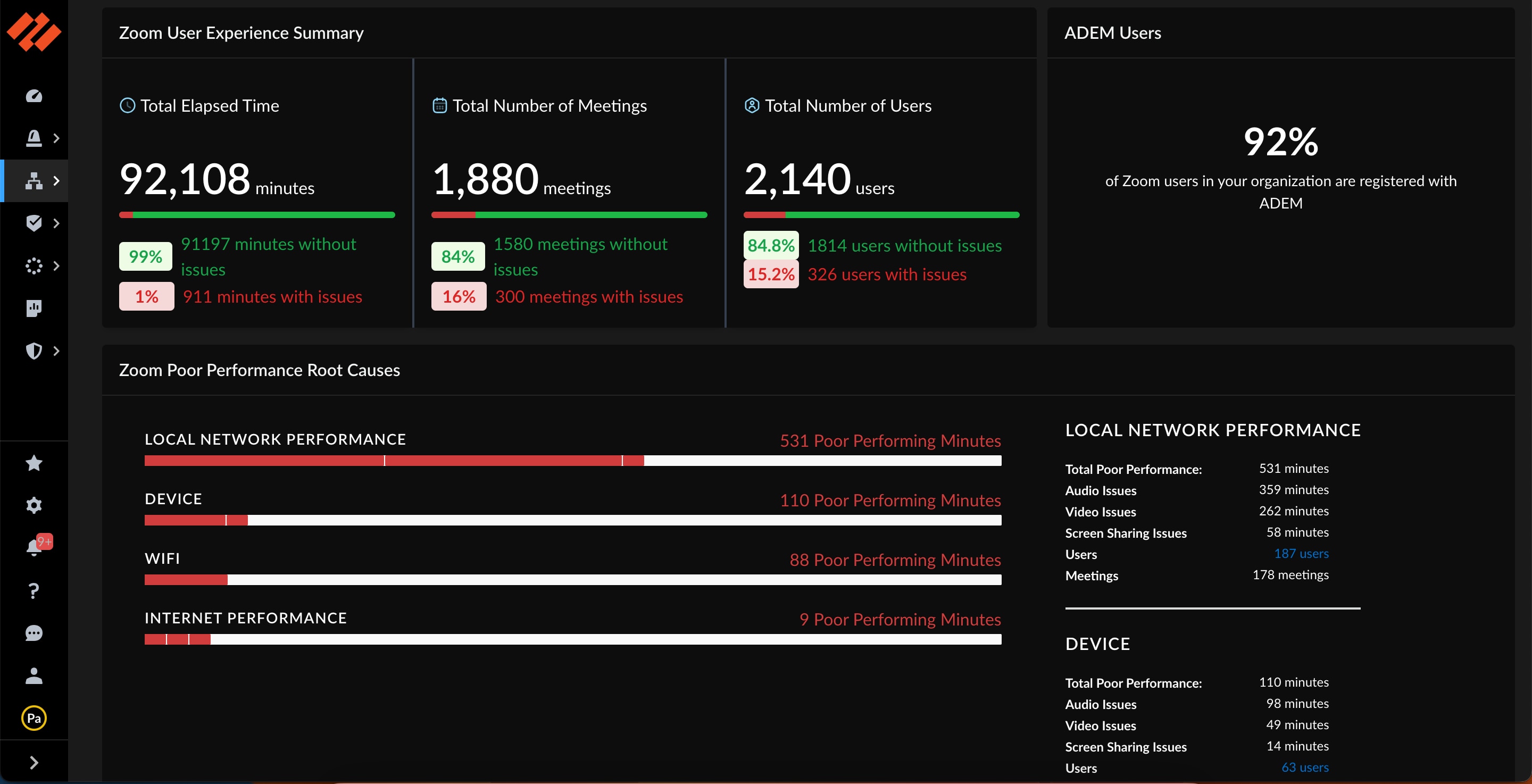Image resolution: width=1532 pixels, height=784 pixels.
Task: Open the settings gear icon
Action: [34, 505]
